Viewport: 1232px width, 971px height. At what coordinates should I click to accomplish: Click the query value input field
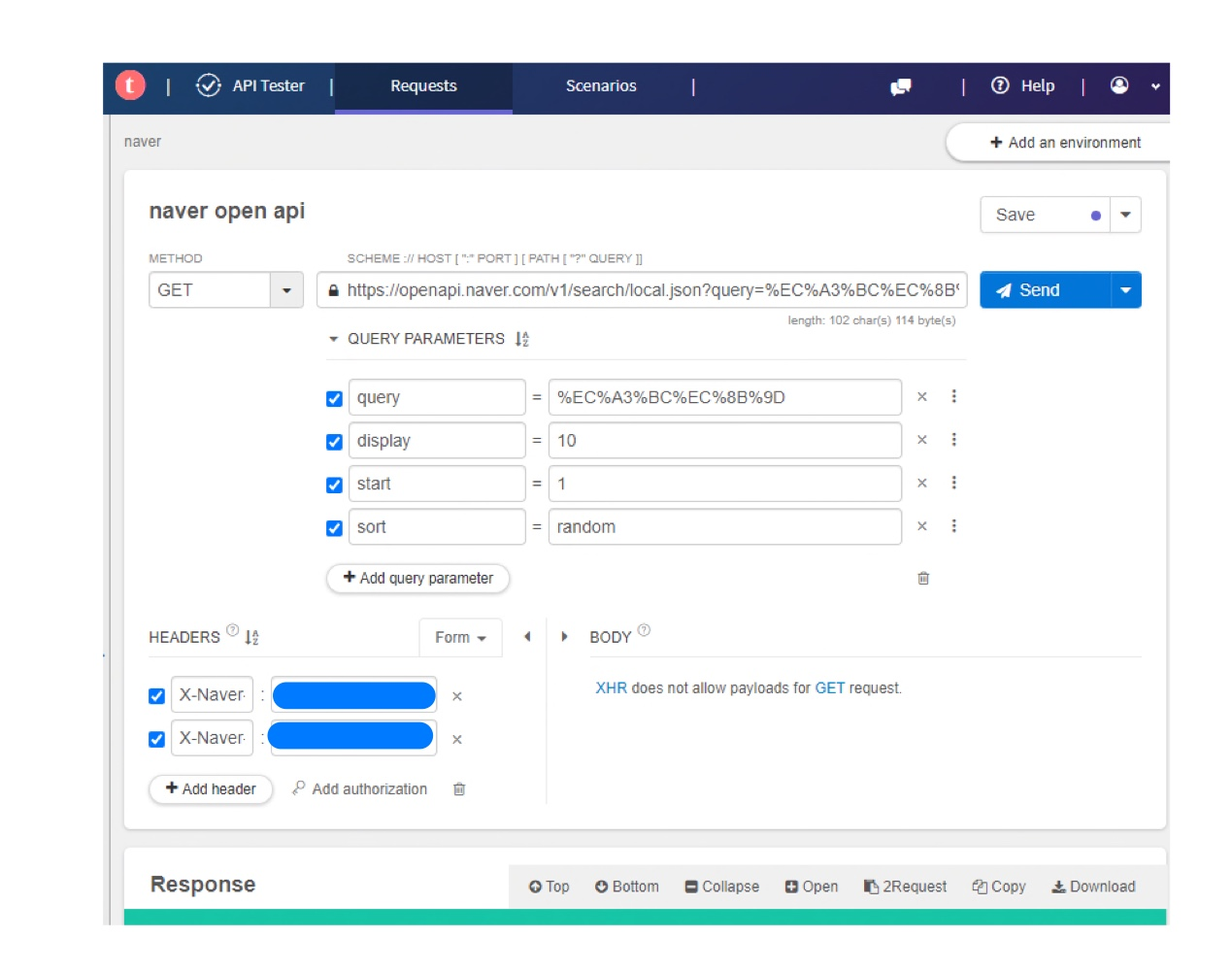(725, 397)
